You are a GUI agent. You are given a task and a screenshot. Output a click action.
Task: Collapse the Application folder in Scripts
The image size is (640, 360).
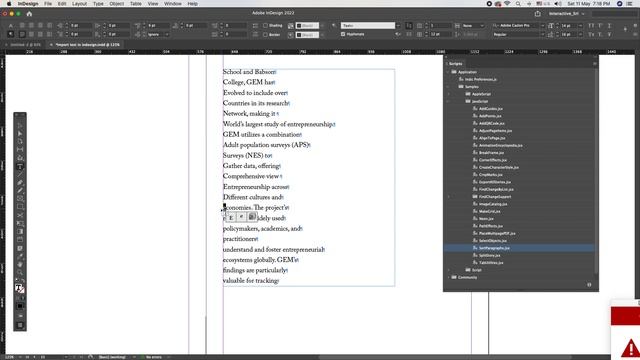tap(448, 72)
